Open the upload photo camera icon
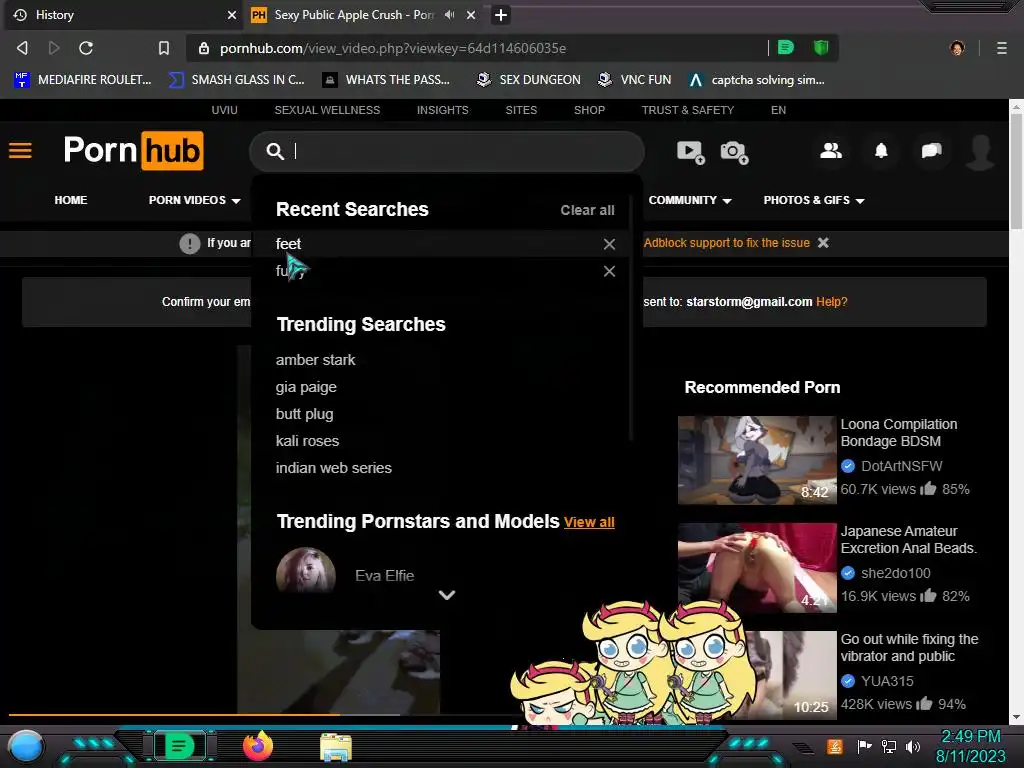Image resolution: width=1024 pixels, height=768 pixels. click(x=734, y=152)
